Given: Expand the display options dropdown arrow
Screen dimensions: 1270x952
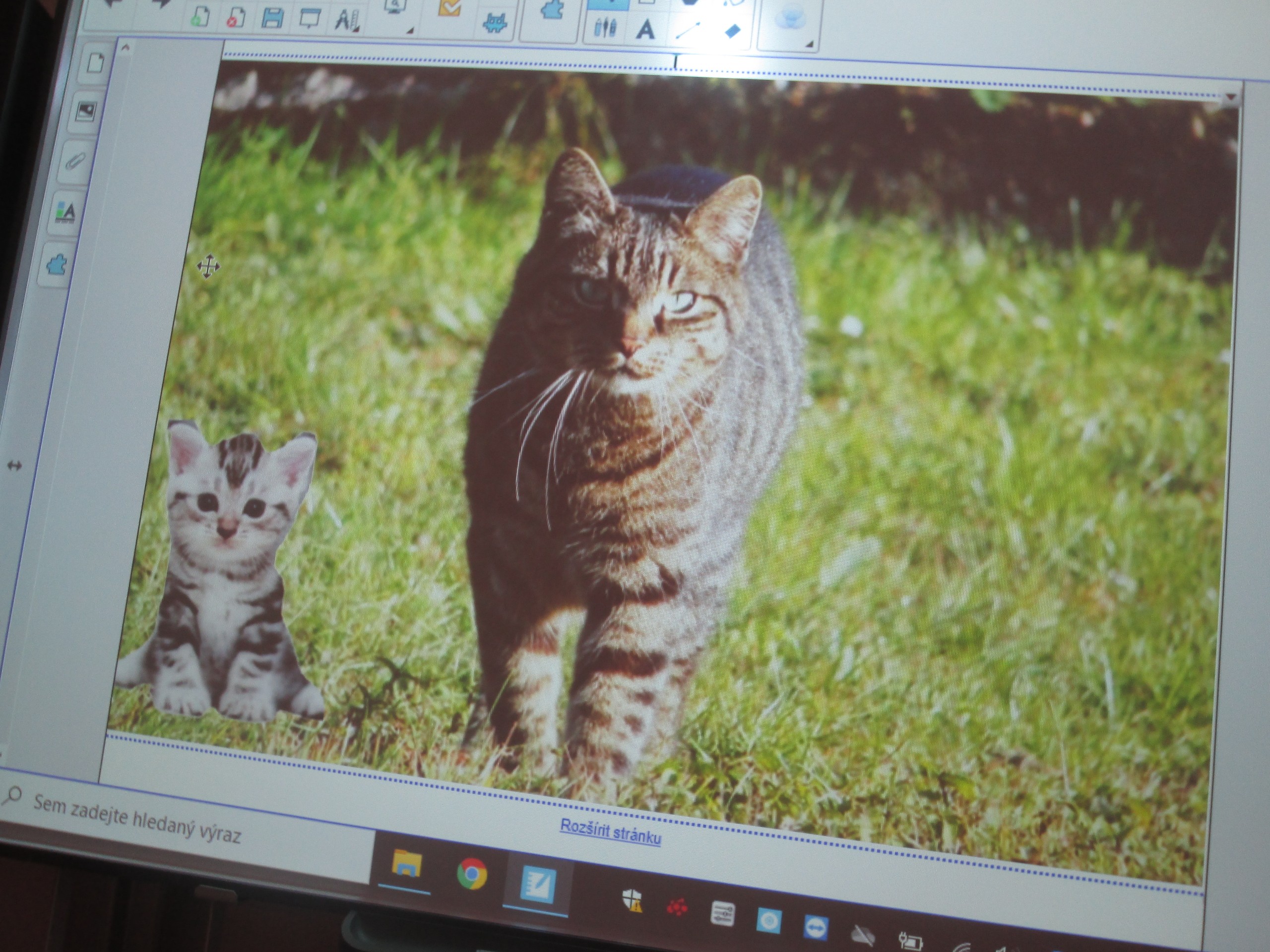Looking at the screenshot, I should (x=410, y=30).
